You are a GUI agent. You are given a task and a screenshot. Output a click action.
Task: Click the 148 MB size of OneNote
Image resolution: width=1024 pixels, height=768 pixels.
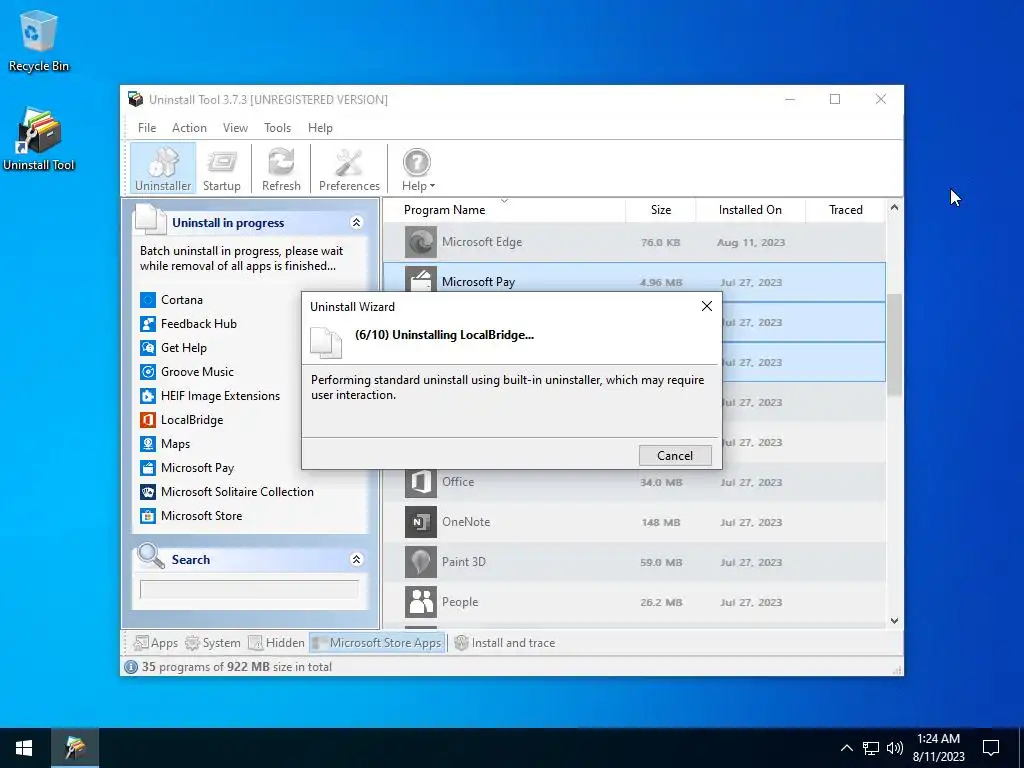coord(661,522)
